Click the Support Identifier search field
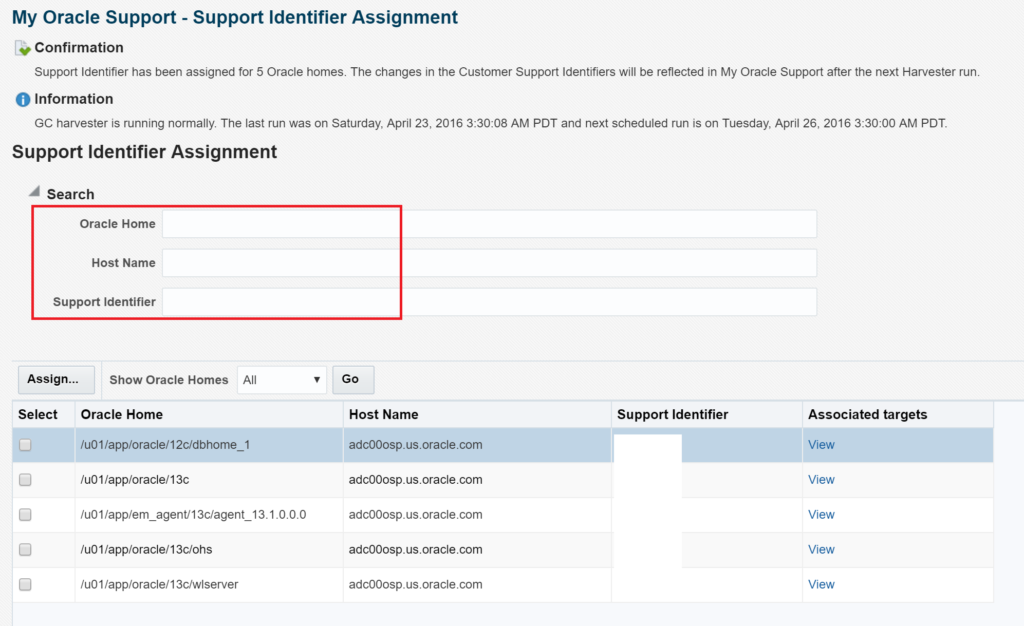1024x626 pixels. coord(489,302)
